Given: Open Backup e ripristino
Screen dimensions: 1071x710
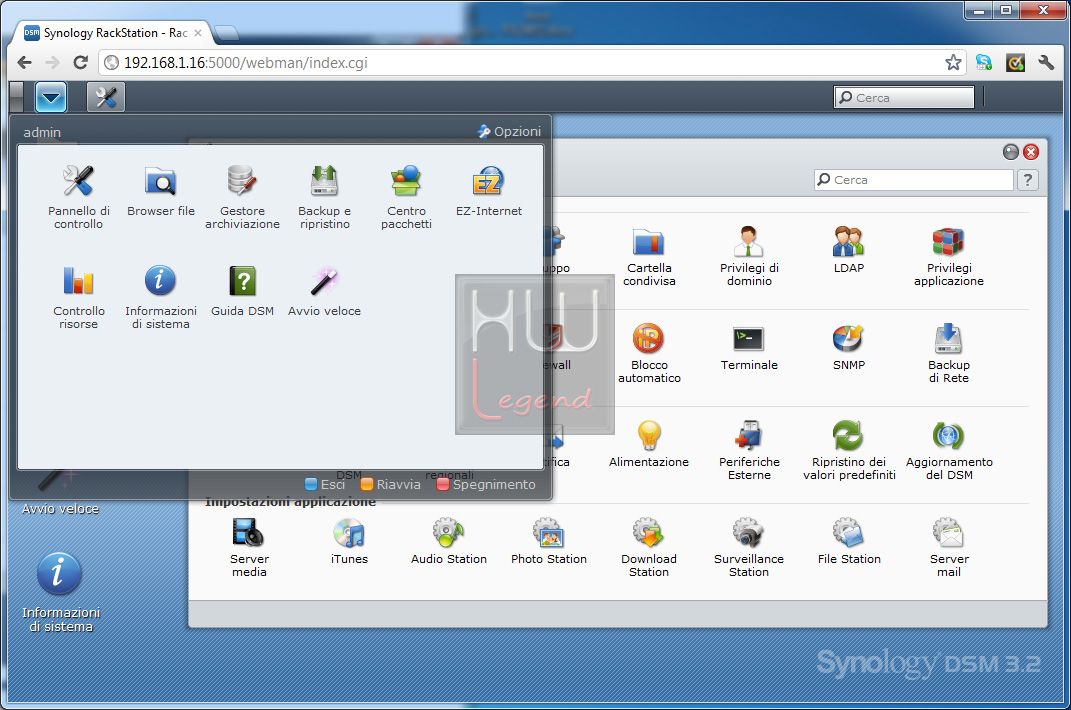Looking at the screenshot, I should click(x=324, y=197).
